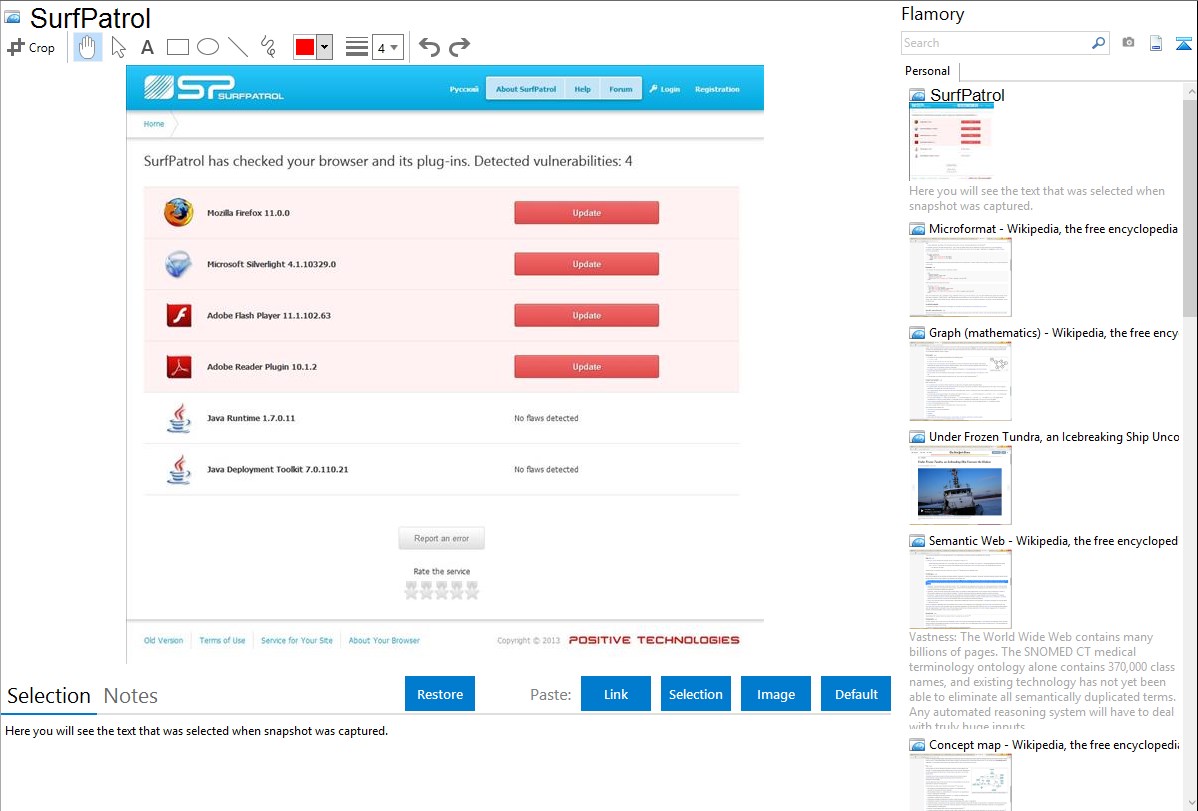Activate the hand pan tool
1198x811 pixels.
click(88, 47)
